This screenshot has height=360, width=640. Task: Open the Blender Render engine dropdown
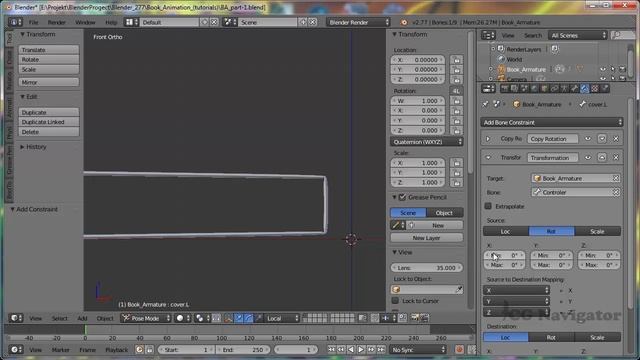point(358,22)
